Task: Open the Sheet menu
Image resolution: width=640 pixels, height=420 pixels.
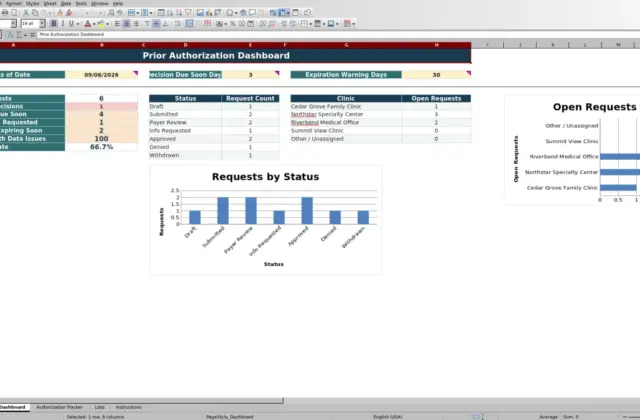Action: pyautogui.click(x=50, y=3)
